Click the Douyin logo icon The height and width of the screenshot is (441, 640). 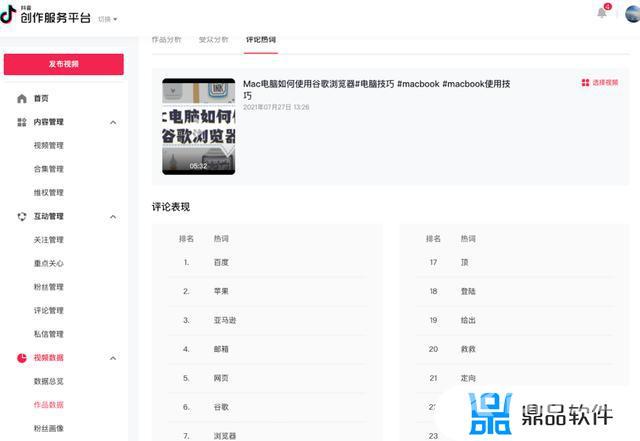point(8,14)
